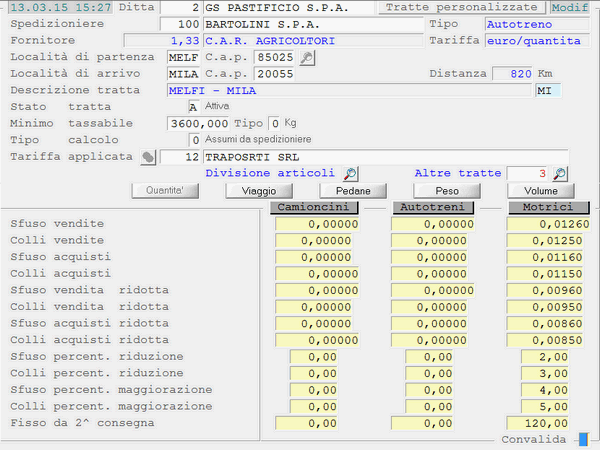The height and width of the screenshot is (450, 600).
Task: Click the Modif mode label
Action: click(570, 7)
